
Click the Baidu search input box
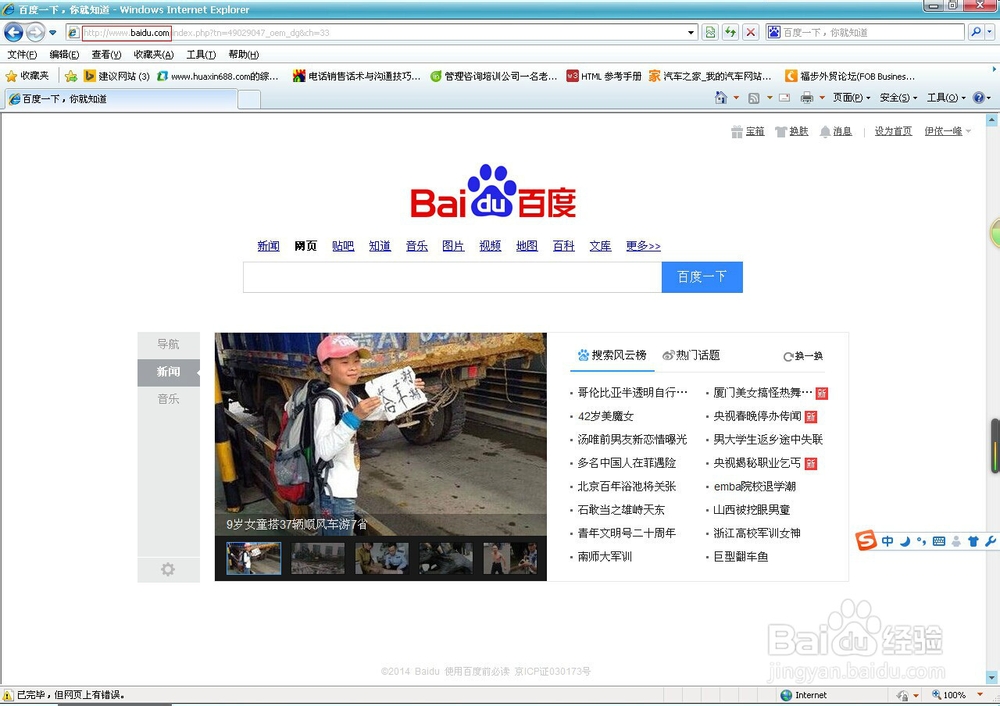point(452,277)
